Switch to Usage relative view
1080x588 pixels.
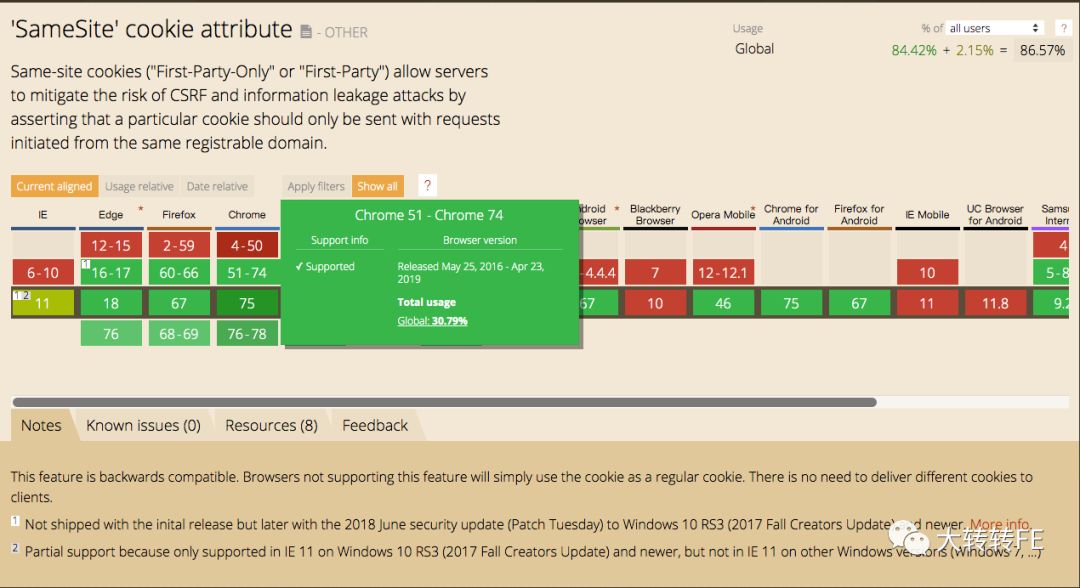(x=139, y=186)
